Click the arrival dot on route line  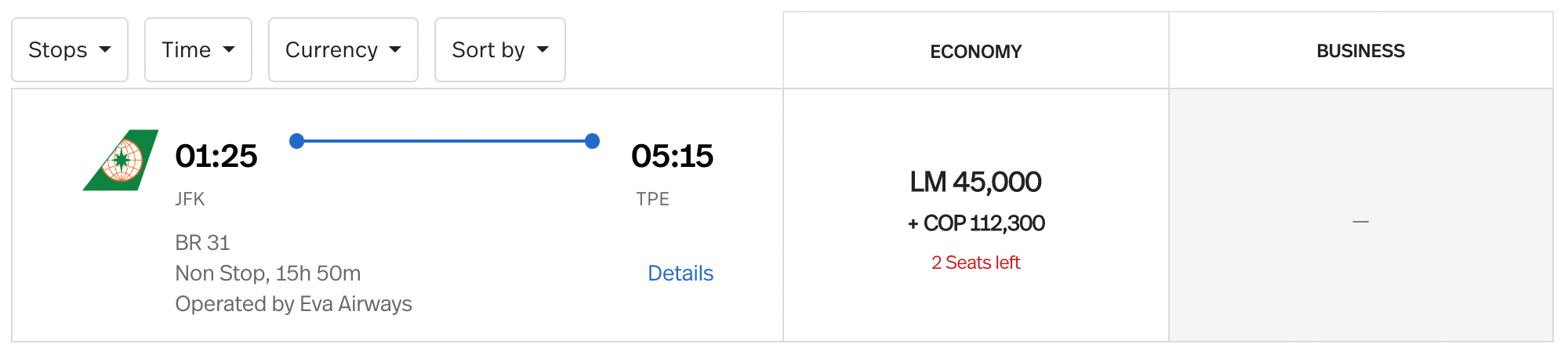pos(593,141)
